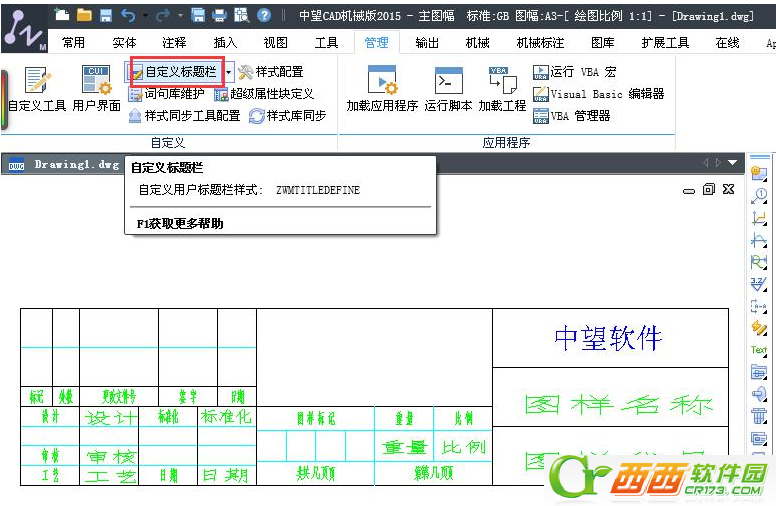
Task: Select the 管理 ribbon tab
Action: point(376,43)
